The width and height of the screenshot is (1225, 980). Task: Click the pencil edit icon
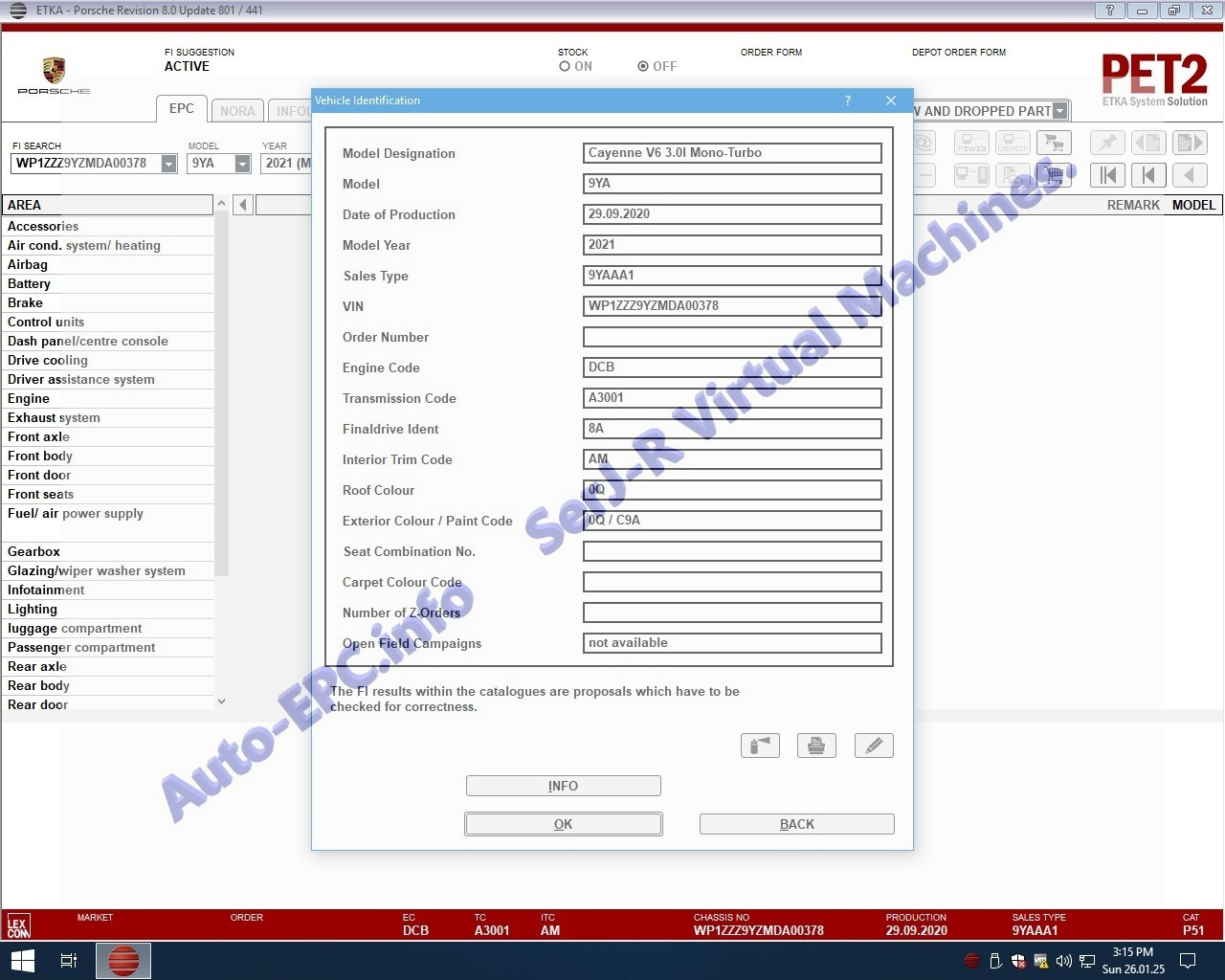point(873,746)
